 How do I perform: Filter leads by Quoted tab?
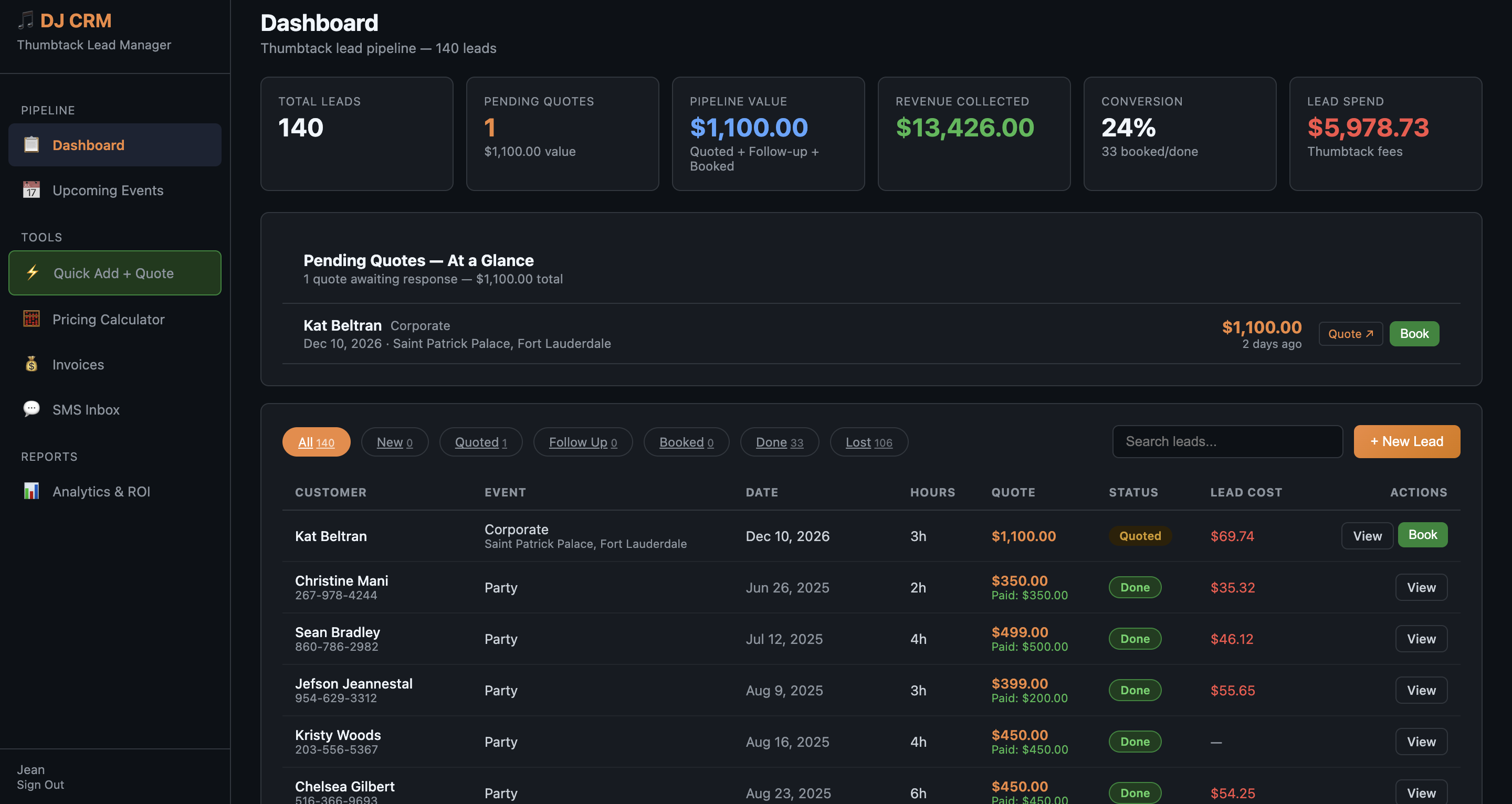[481, 442]
